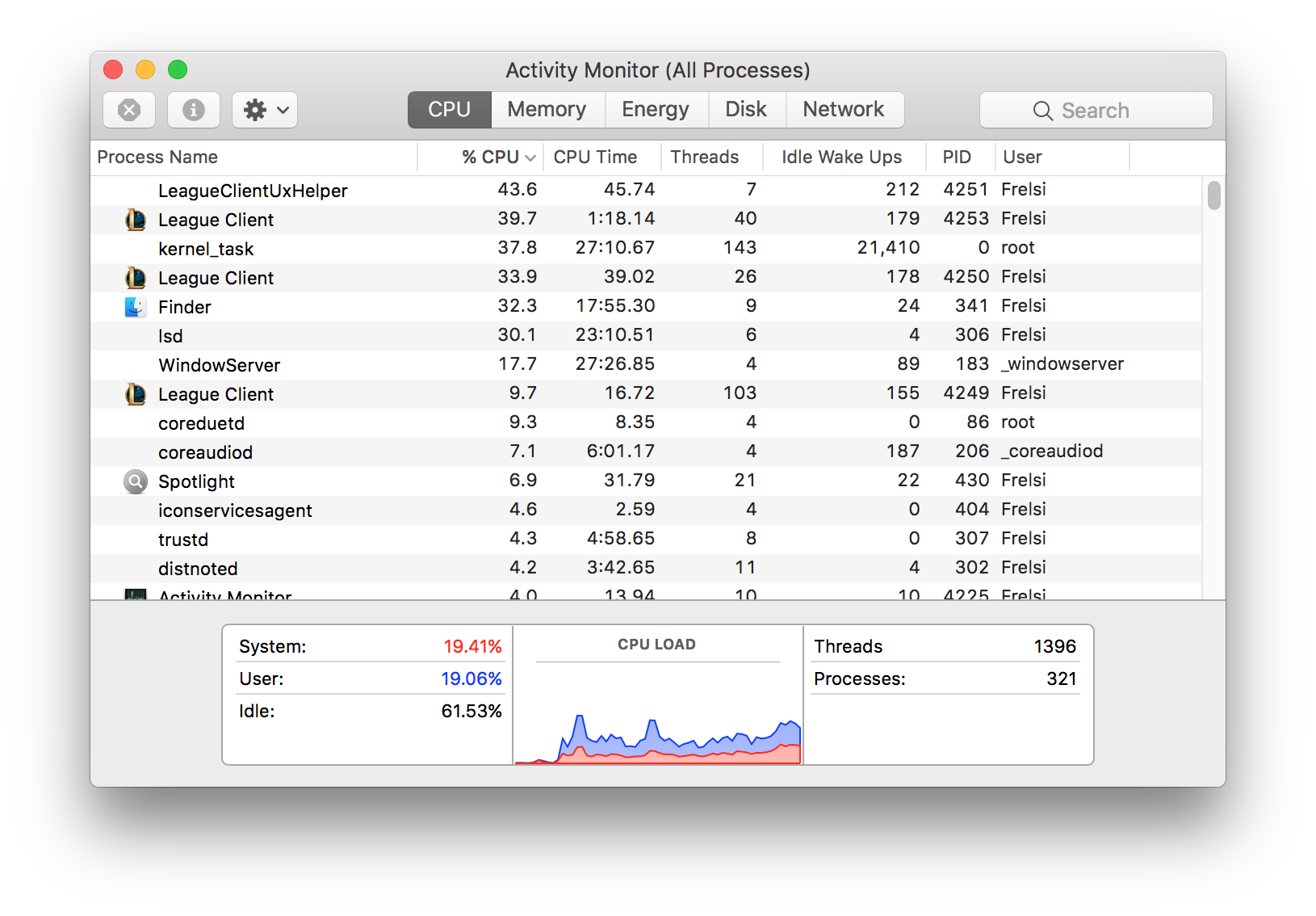This screenshot has width=1316, height=916.
Task: Click the League Client icon, PID 4250
Action: [x=136, y=278]
